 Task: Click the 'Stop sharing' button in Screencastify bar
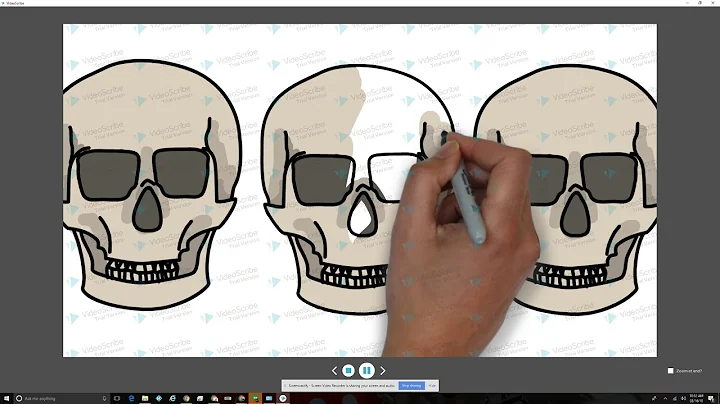point(411,386)
